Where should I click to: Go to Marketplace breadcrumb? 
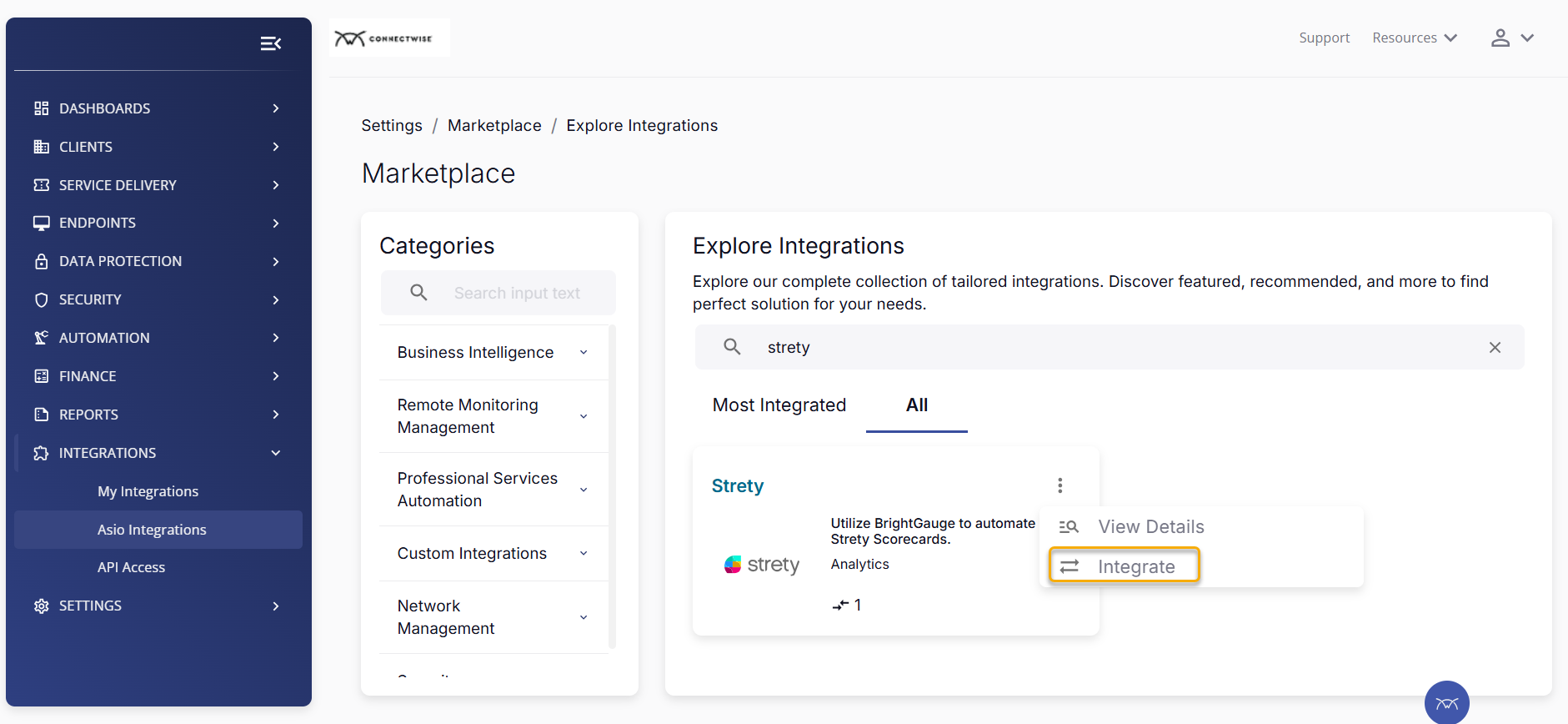pos(494,125)
